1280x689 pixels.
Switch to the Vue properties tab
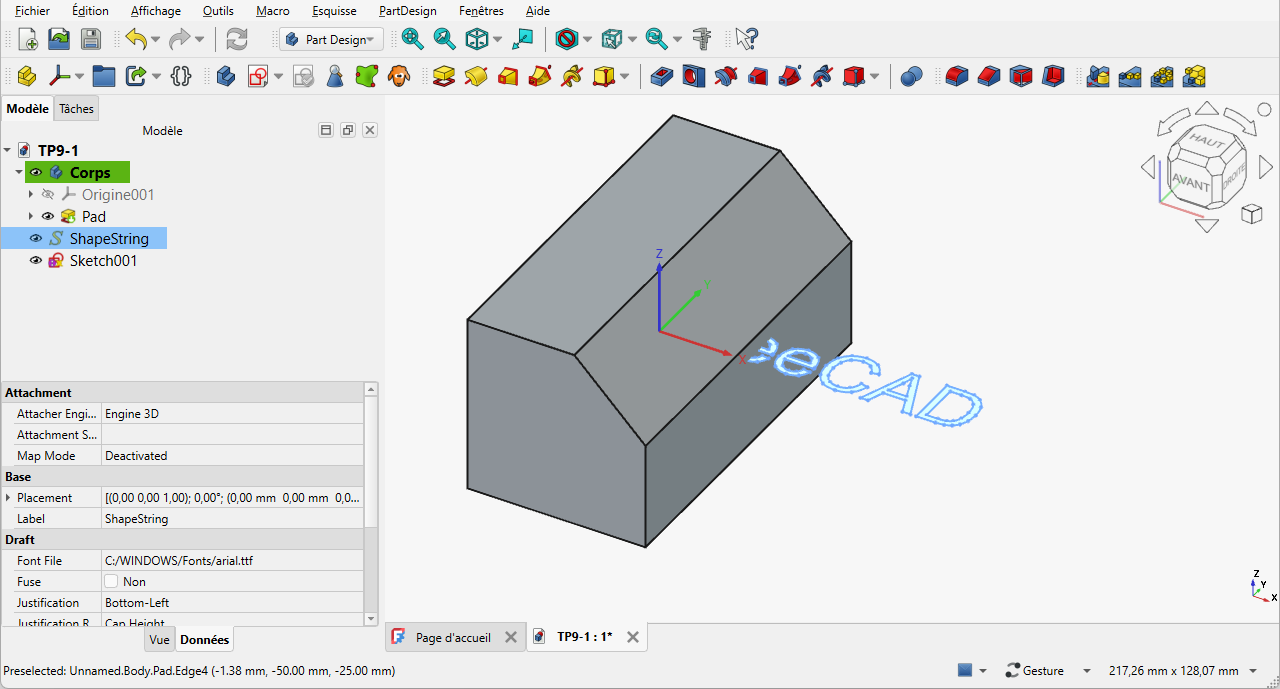(x=159, y=639)
